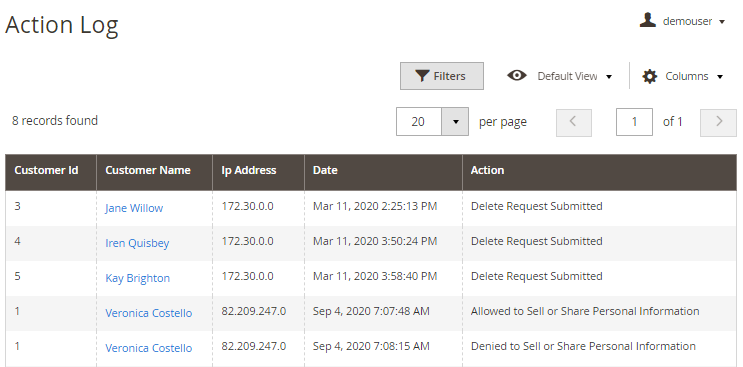
Task: Open Jane Willow customer link
Action: click(134, 208)
